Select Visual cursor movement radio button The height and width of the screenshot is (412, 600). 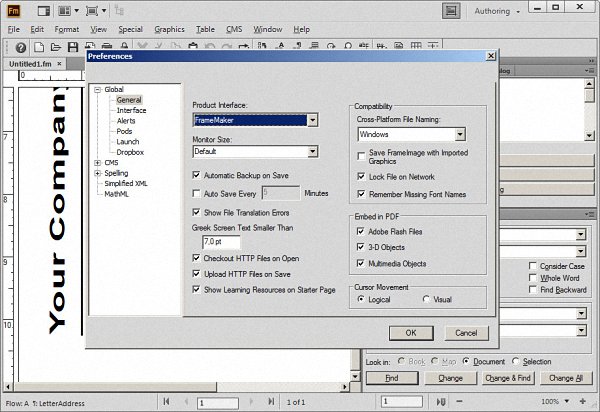(x=427, y=299)
